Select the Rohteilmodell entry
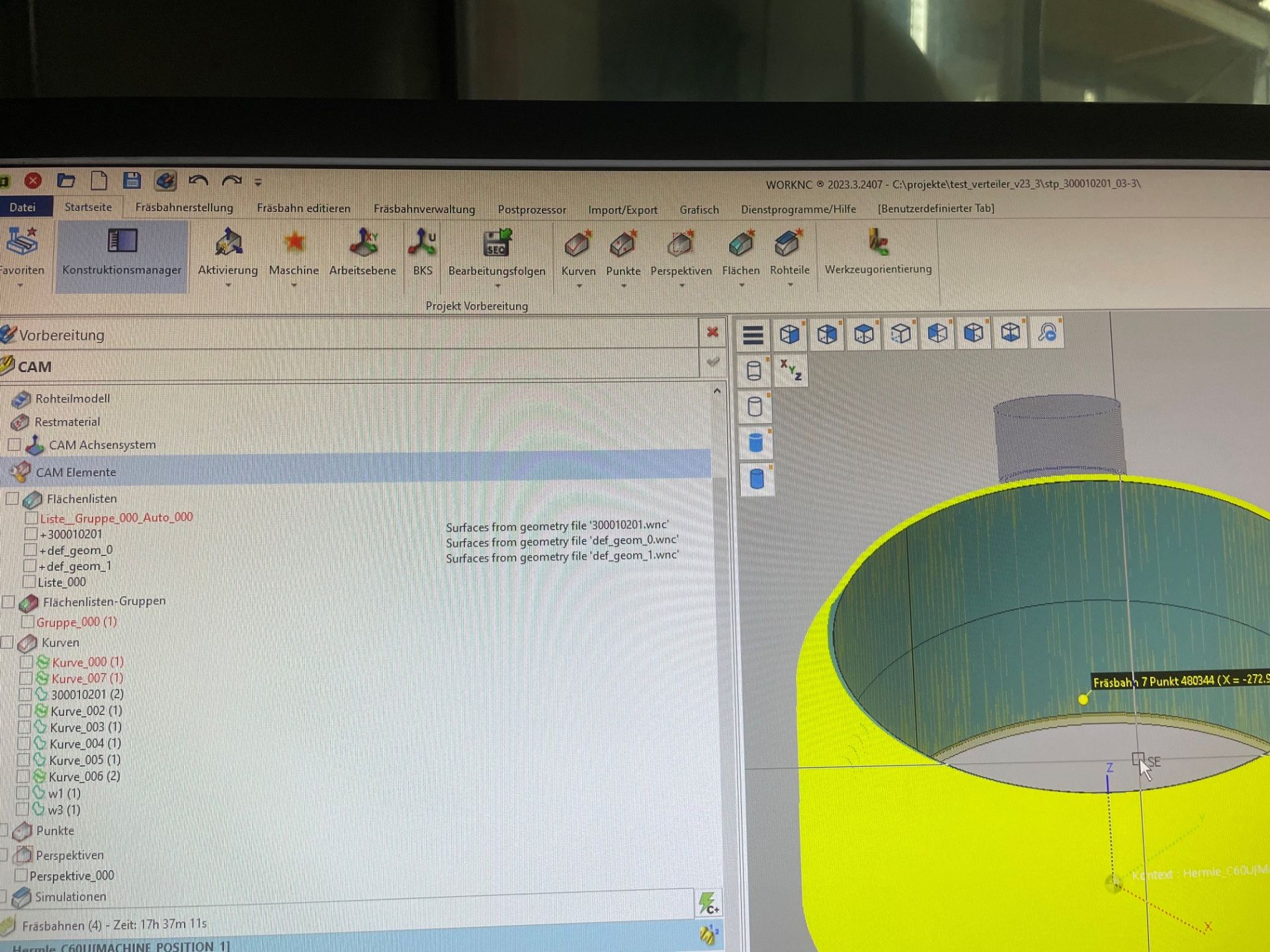 pyautogui.click(x=72, y=399)
